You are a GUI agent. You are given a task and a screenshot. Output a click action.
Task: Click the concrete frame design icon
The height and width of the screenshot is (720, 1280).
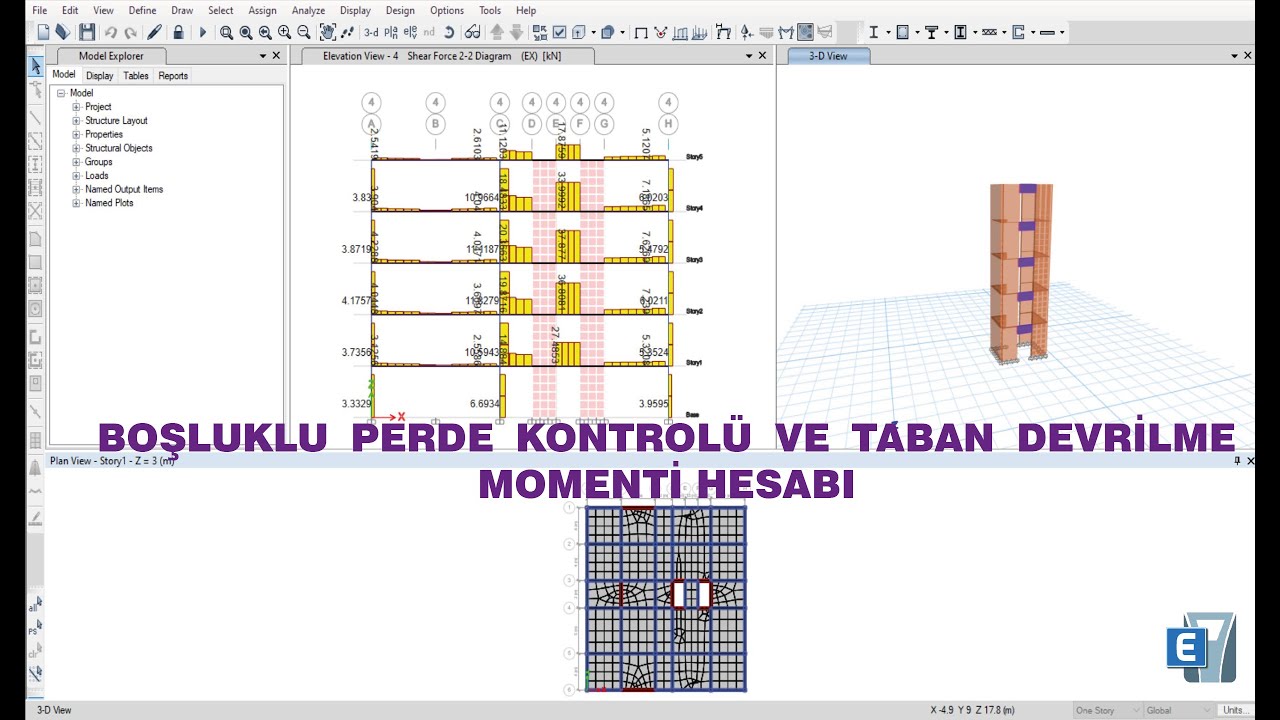[x=902, y=32]
